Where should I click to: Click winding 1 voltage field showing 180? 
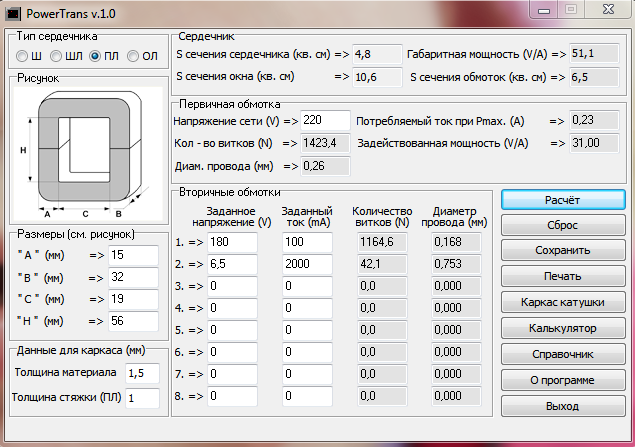pos(232,242)
